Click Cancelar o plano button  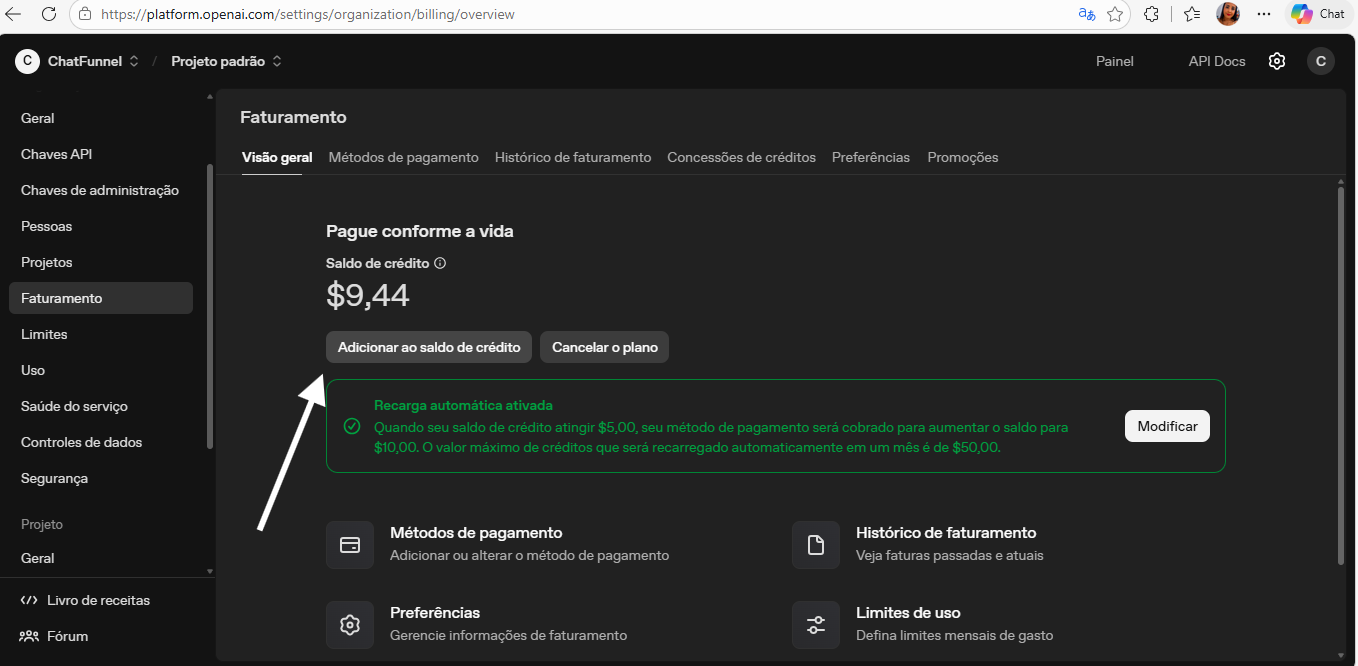pos(605,347)
